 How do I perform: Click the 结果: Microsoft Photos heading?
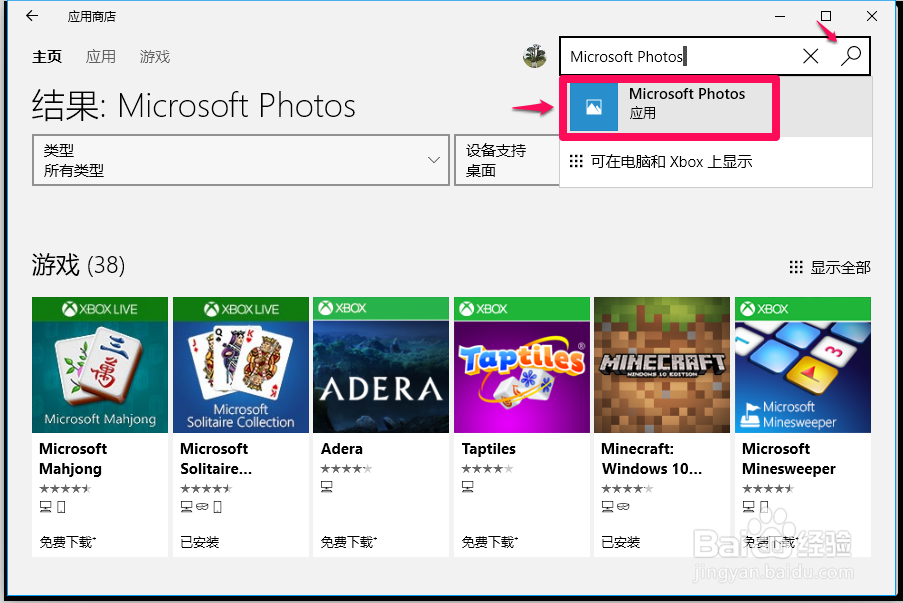click(194, 105)
